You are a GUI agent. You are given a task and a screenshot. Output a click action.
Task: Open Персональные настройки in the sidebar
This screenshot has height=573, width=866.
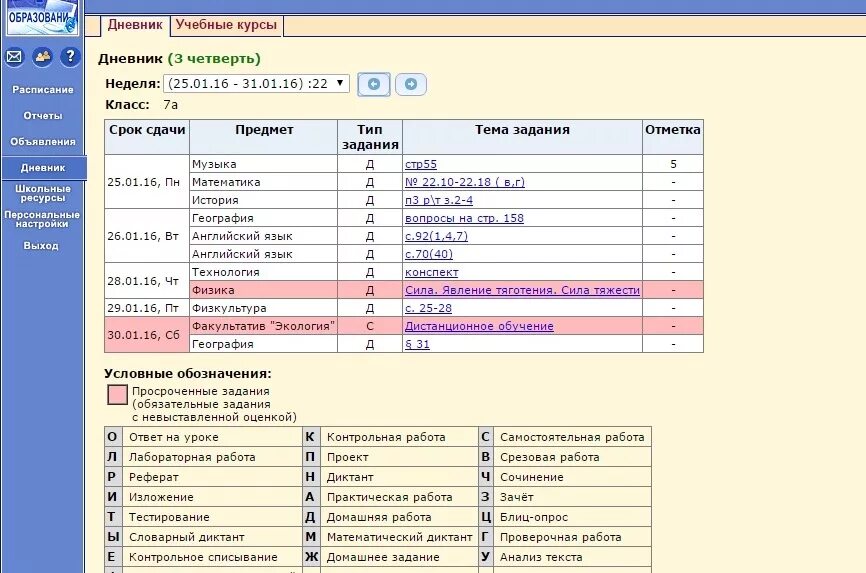[x=42, y=219]
